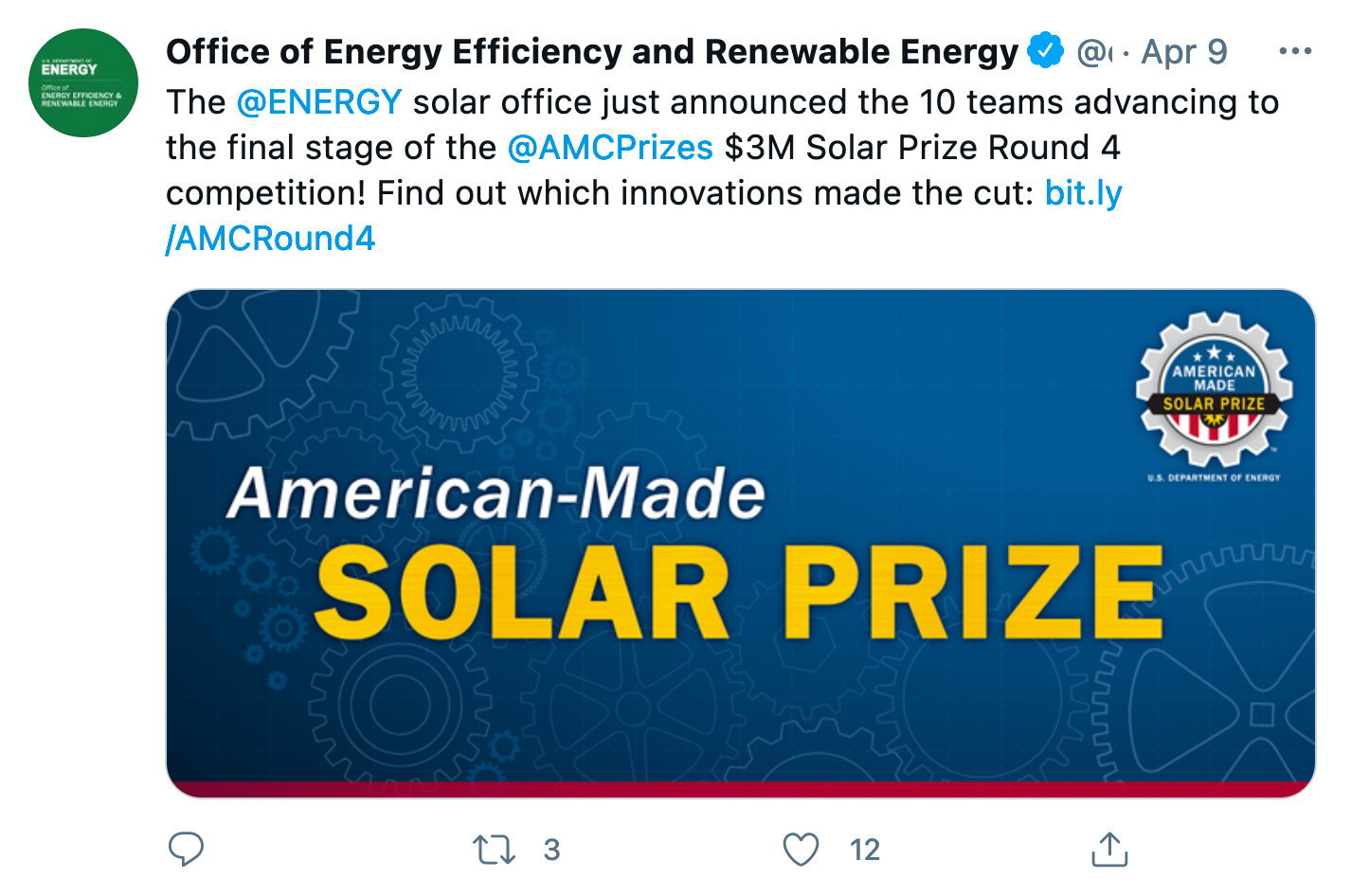This screenshot has width=1351, height=896.
Task: Click the American Made Solar Prize gear logo
Action: pos(1215,390)
